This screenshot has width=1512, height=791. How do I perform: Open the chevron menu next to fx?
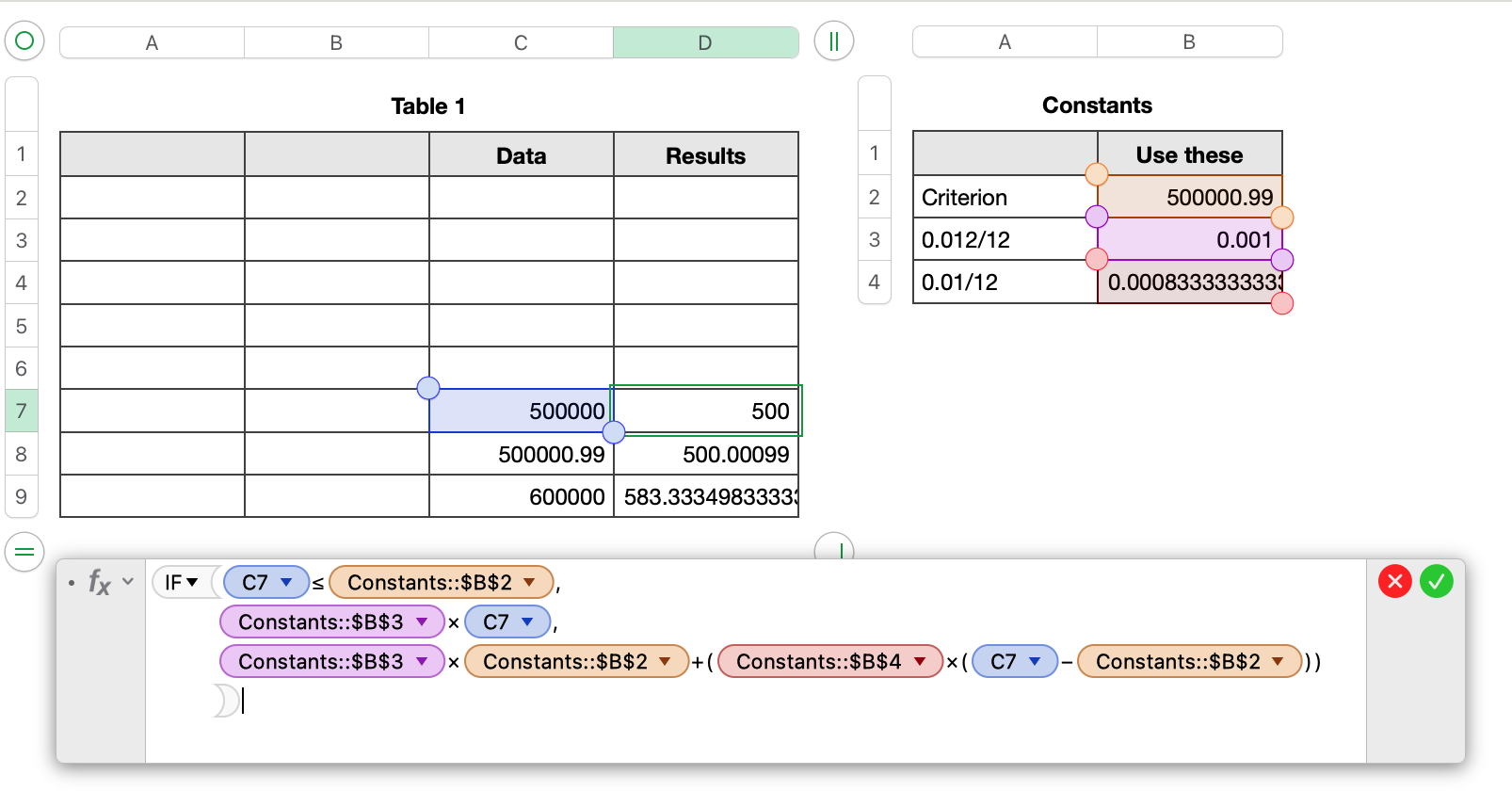tap(128, 582)
